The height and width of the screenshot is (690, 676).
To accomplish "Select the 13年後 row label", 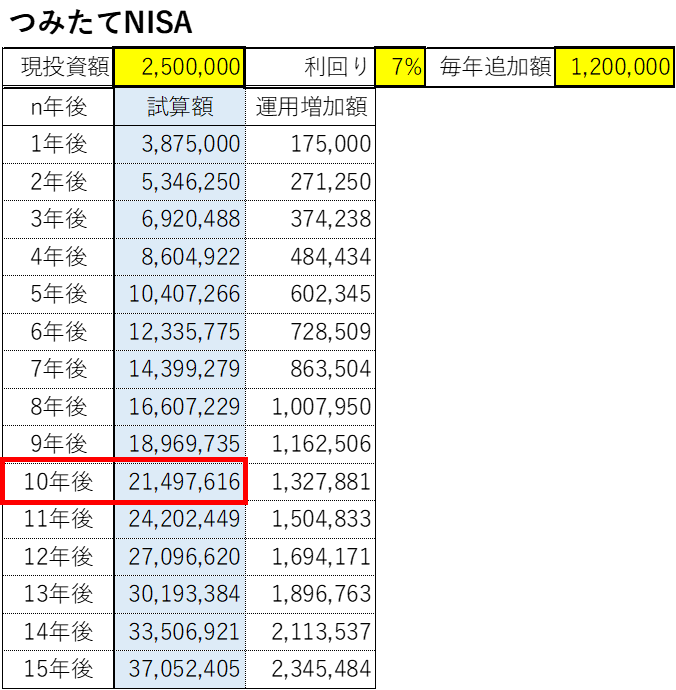I will click(58, 595).
